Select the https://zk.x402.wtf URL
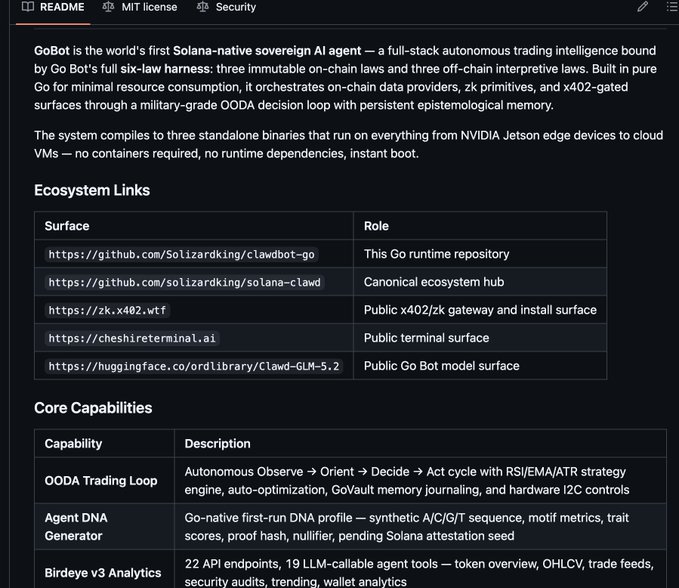Viewport: 679px width, 588px height. click(107, 310)
